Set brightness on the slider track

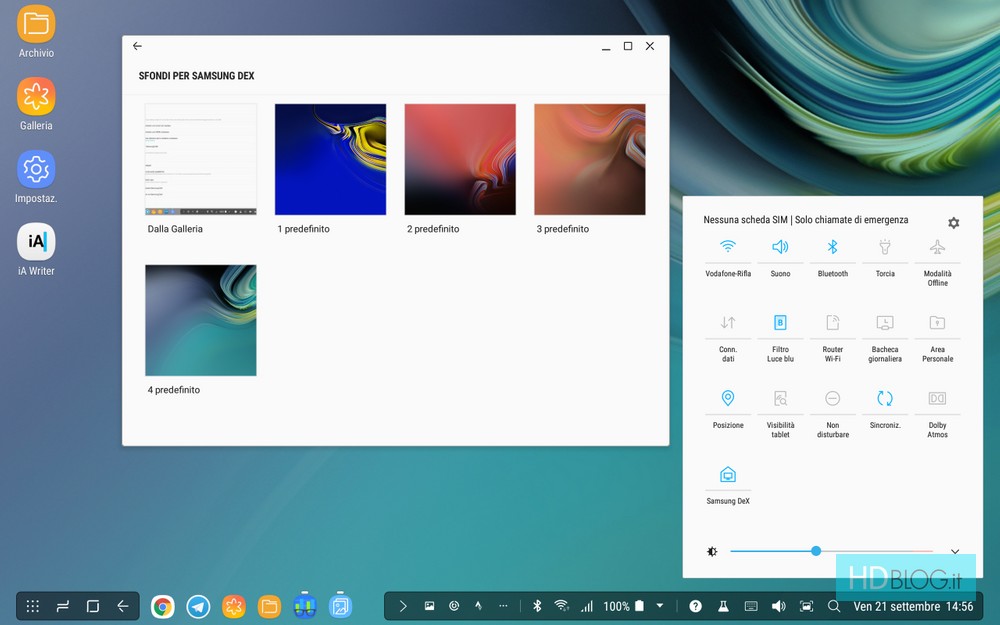(x=831, y=551)
